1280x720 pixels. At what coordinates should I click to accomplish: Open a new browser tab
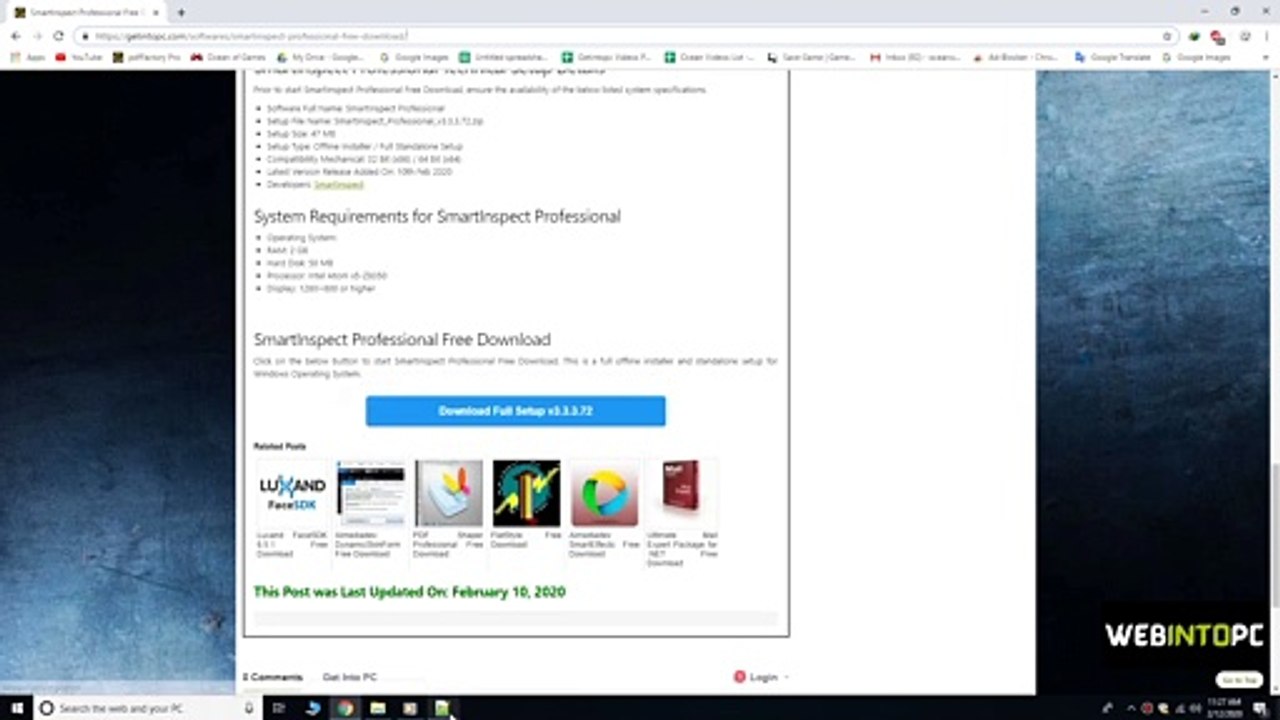point(181,13)
